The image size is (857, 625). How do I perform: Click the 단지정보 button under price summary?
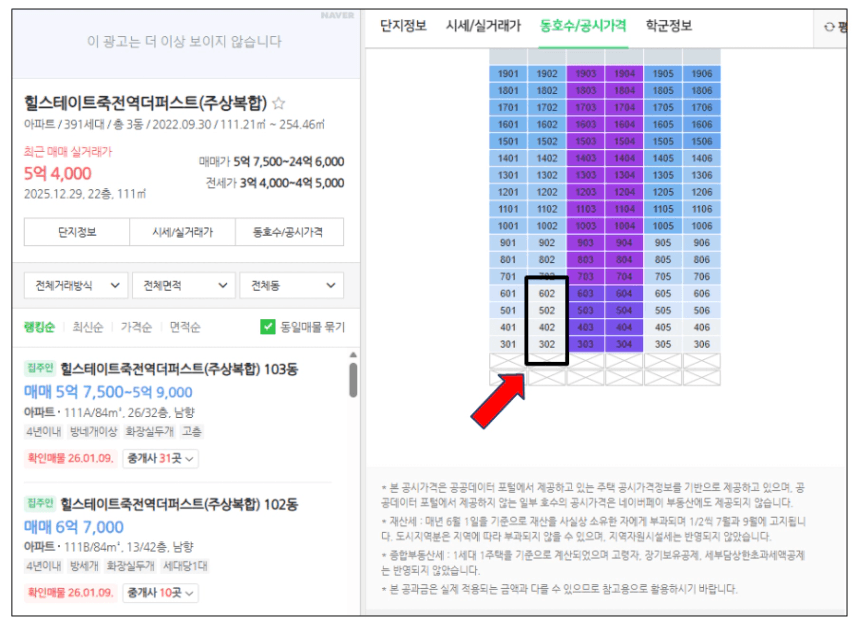(77, 232)
